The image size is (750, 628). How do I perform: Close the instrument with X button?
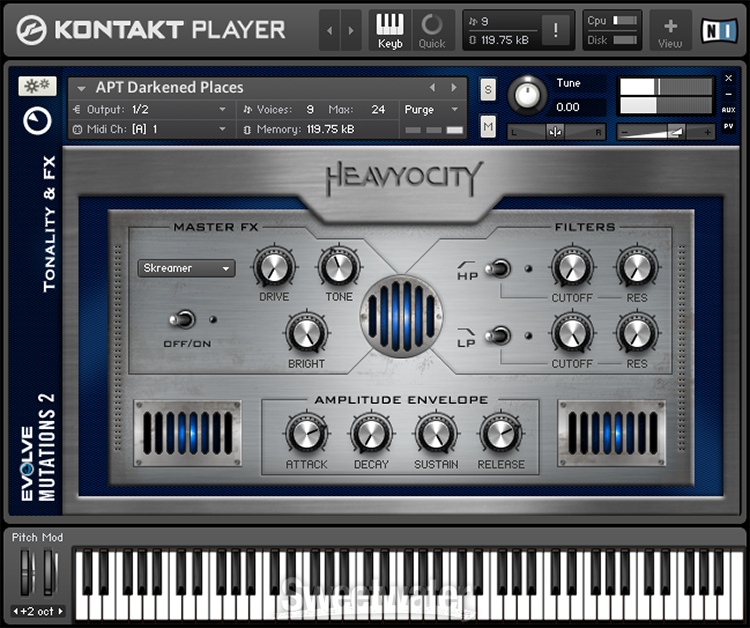[x=728, y=78]
